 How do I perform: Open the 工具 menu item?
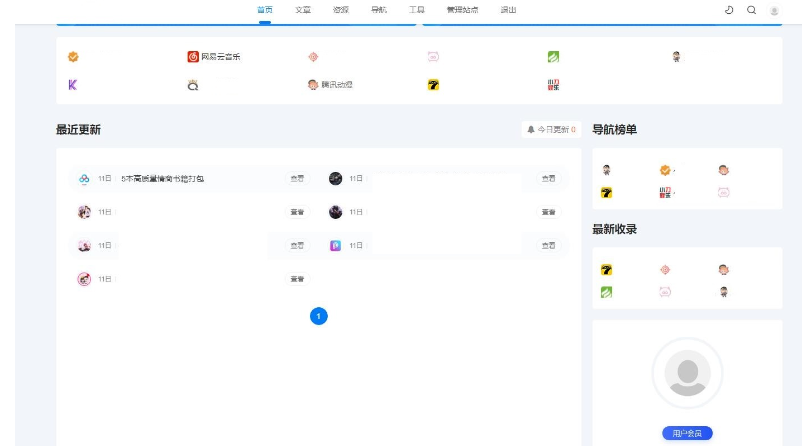coord(417,10)
